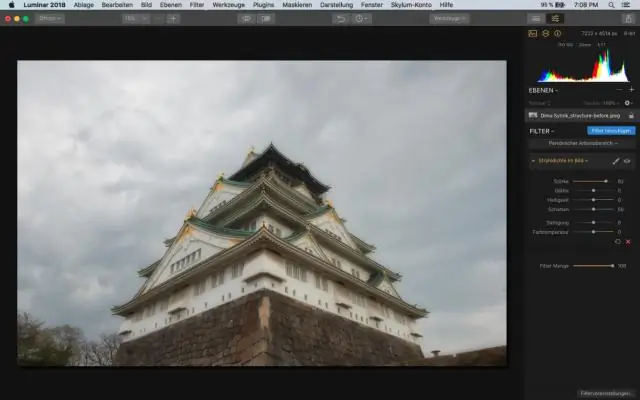Viewport: 640px width, 400px height.
Task: Open the Maskieren menu
Action: (296, 5)
